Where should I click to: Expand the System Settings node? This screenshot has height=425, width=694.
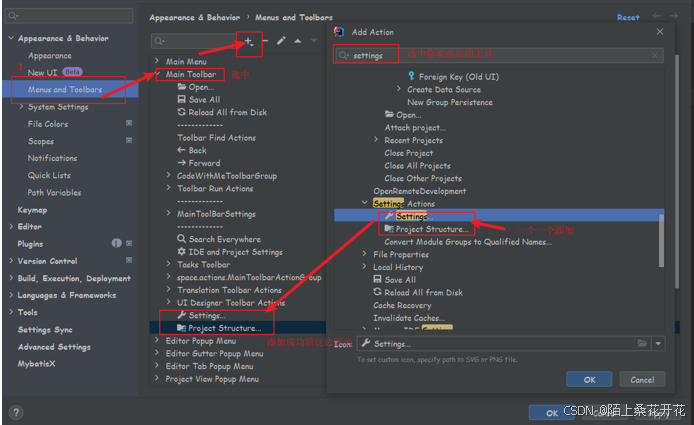21,106
